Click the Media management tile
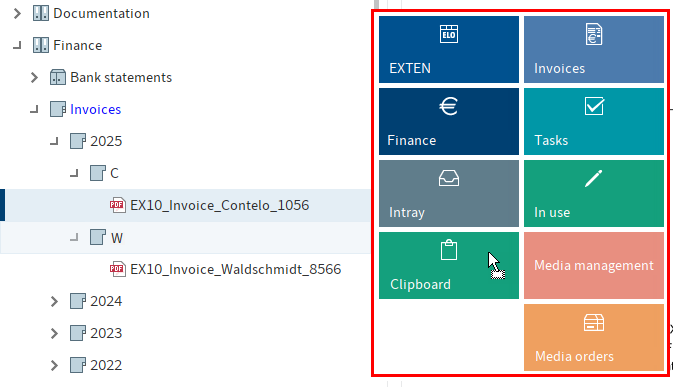This screenshot has width=673, height=387. [x=594, y=266]
